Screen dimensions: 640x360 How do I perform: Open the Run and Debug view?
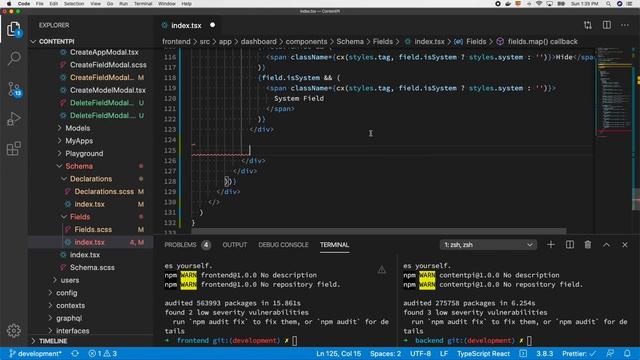pos(14,119)
